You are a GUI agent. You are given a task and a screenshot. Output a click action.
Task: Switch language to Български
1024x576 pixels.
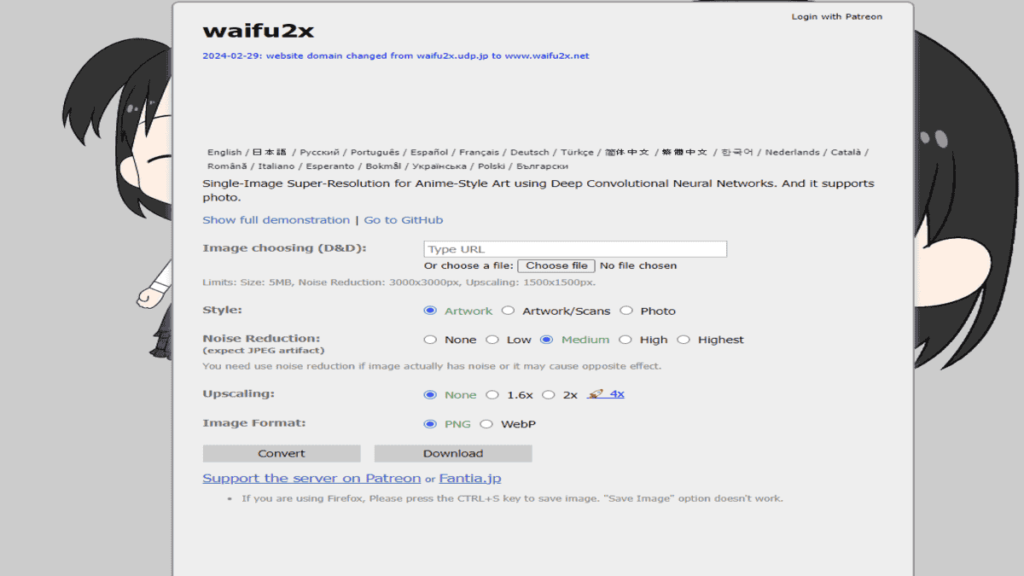click(543, 167)
